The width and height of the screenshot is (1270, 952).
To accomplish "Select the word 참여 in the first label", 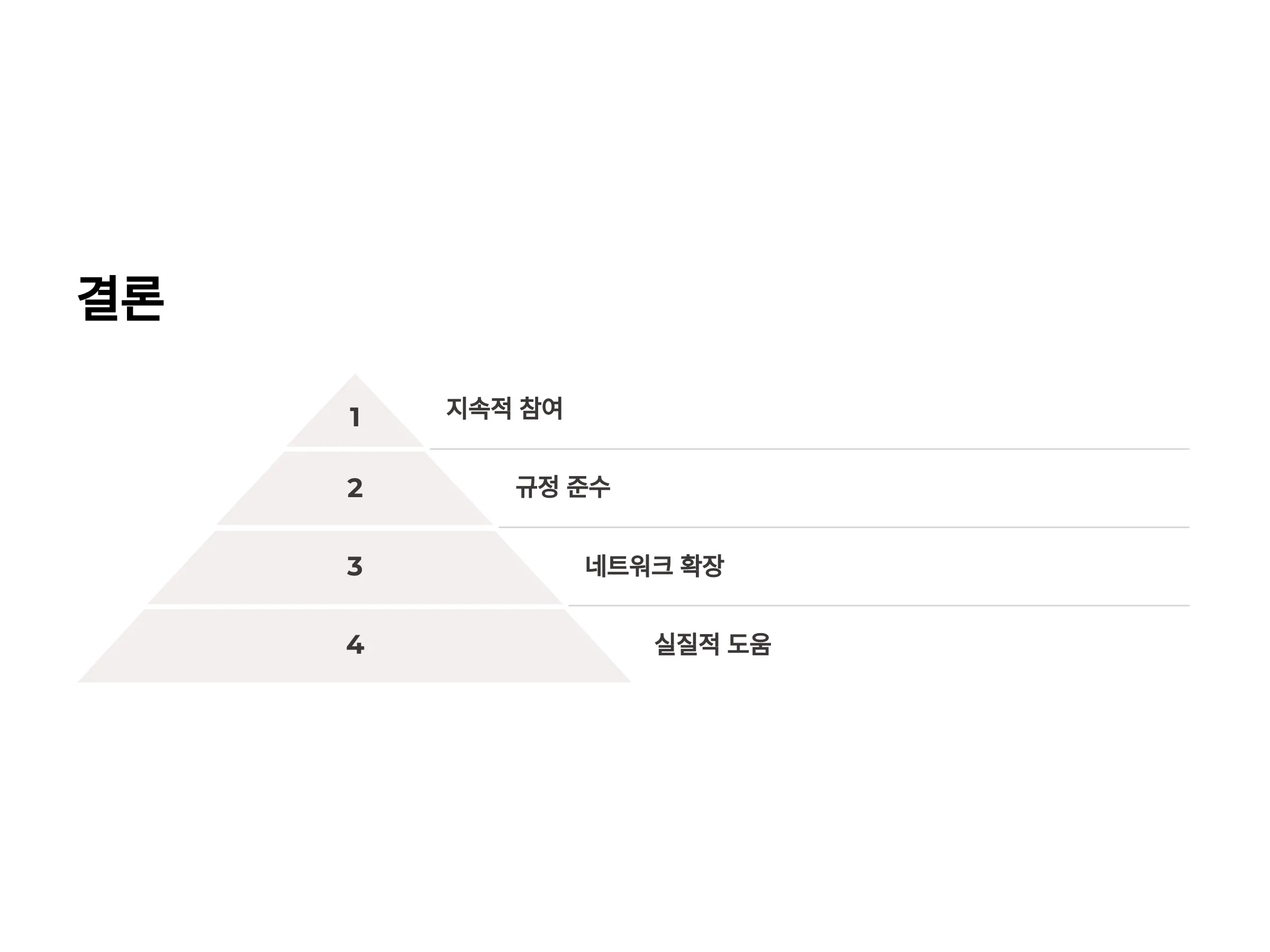I will point(541,408).
